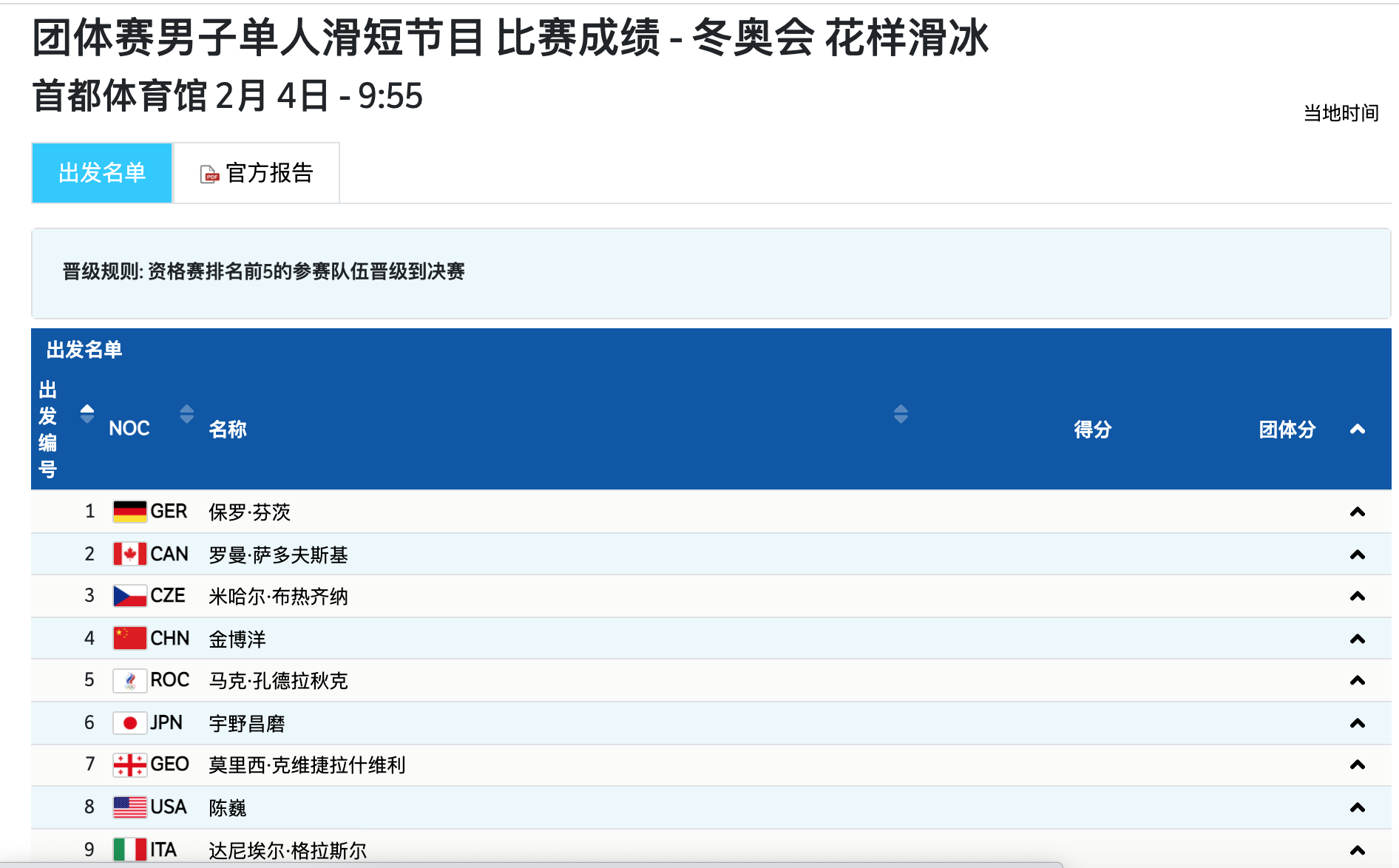
Task: Click the GEO country code
Action: [x=170, y=764]
